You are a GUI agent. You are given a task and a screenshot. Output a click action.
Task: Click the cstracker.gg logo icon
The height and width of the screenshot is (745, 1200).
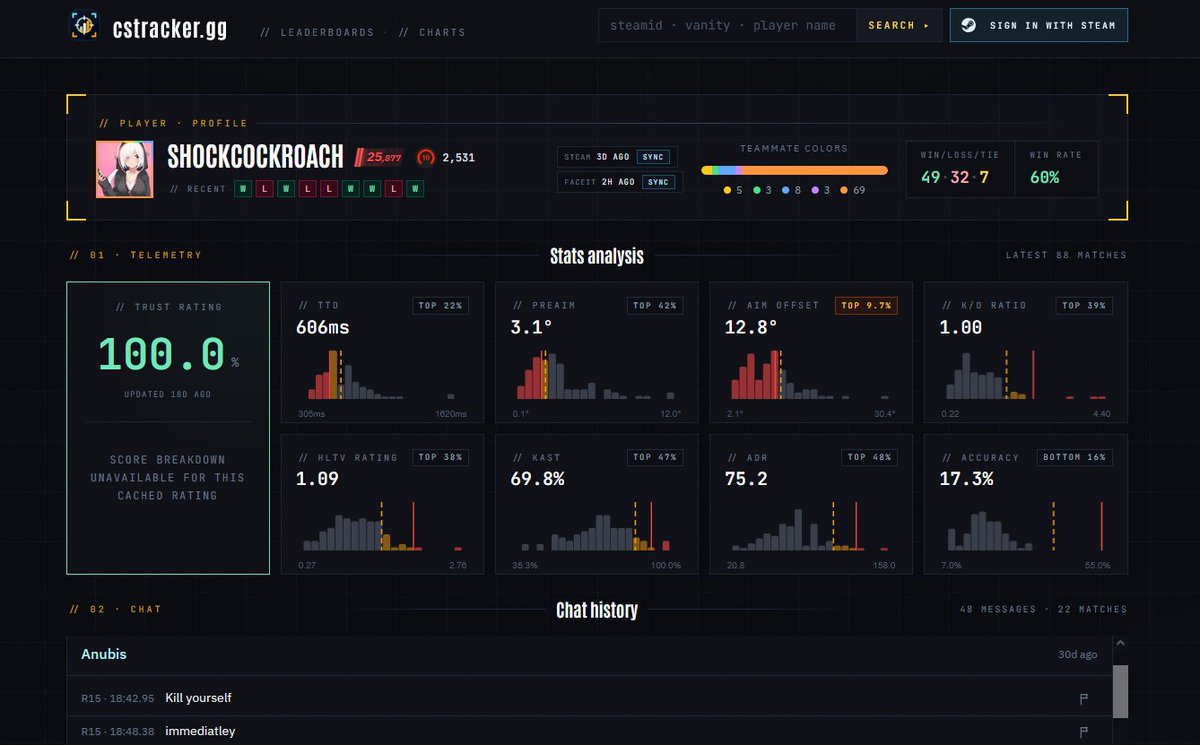coord(84,26)
